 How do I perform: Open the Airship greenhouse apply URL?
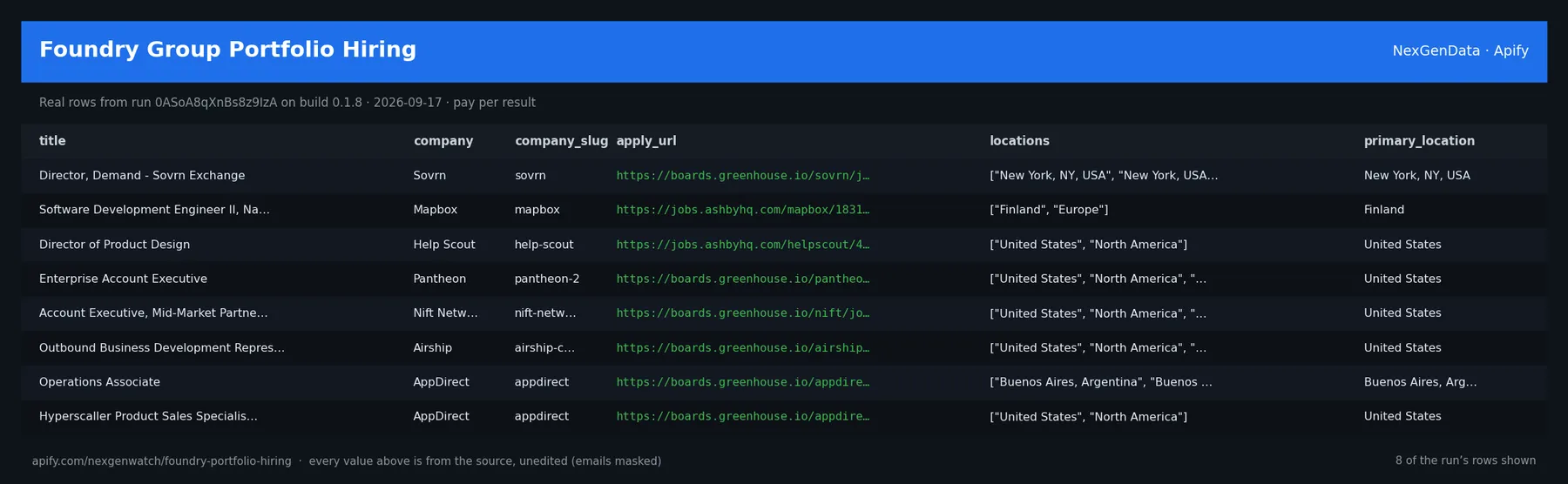[743, 347]
